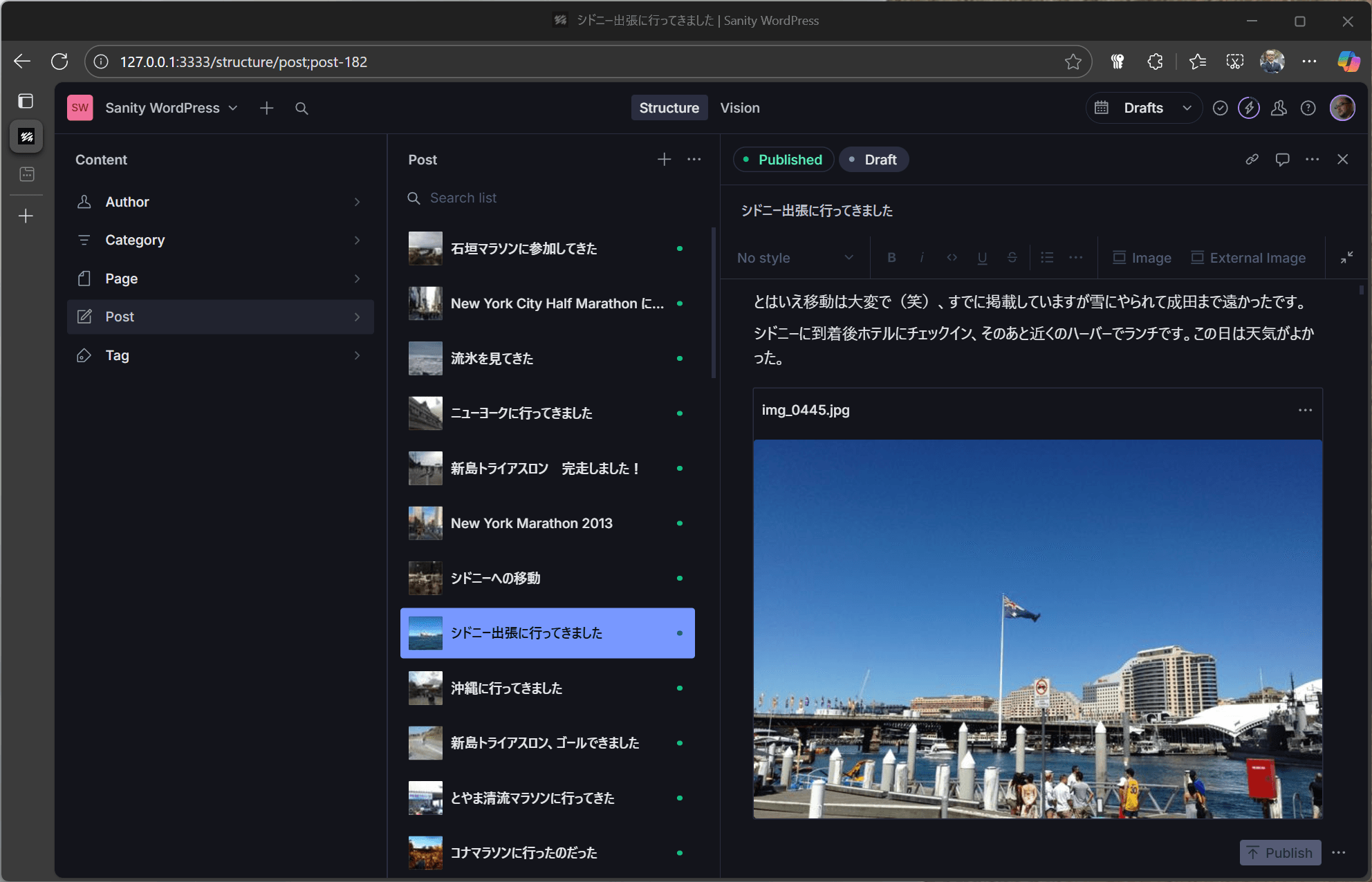Image resolution: width=1372 pixels, height=882 pixels.
Task: Switch to the Draft version chip
Action: [873, 160]
